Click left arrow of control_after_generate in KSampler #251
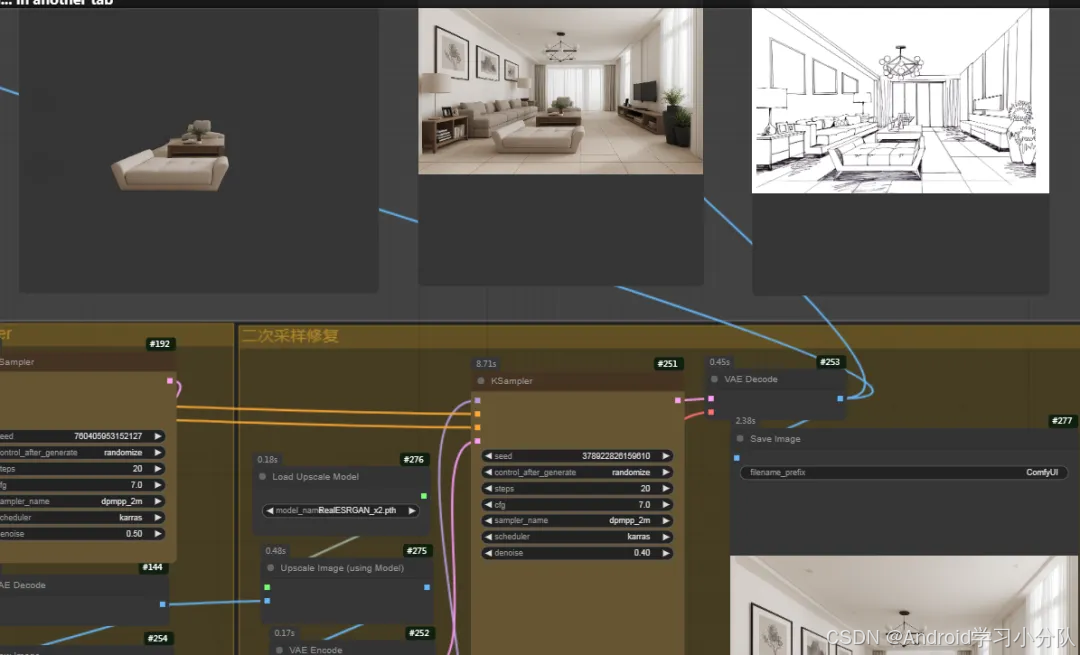Image resolution: width=1080 pixels, height=655 pixels. click(x=488, y=472)
